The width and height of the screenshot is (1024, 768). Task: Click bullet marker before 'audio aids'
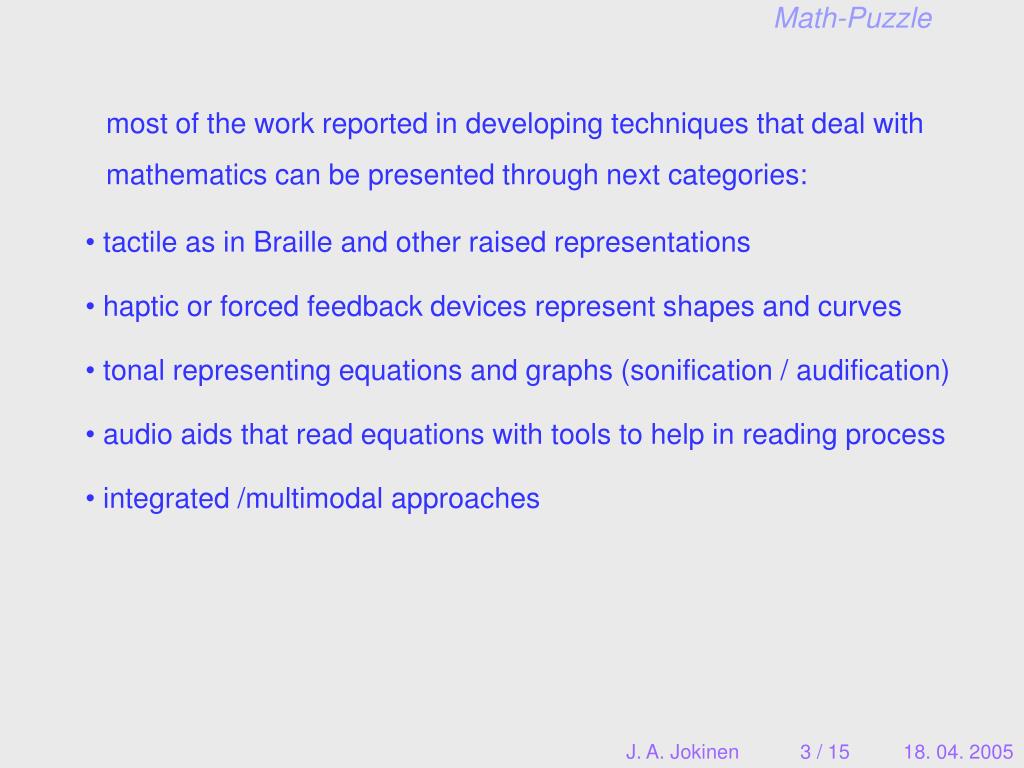pyautogui.click(x=90, y=435)
